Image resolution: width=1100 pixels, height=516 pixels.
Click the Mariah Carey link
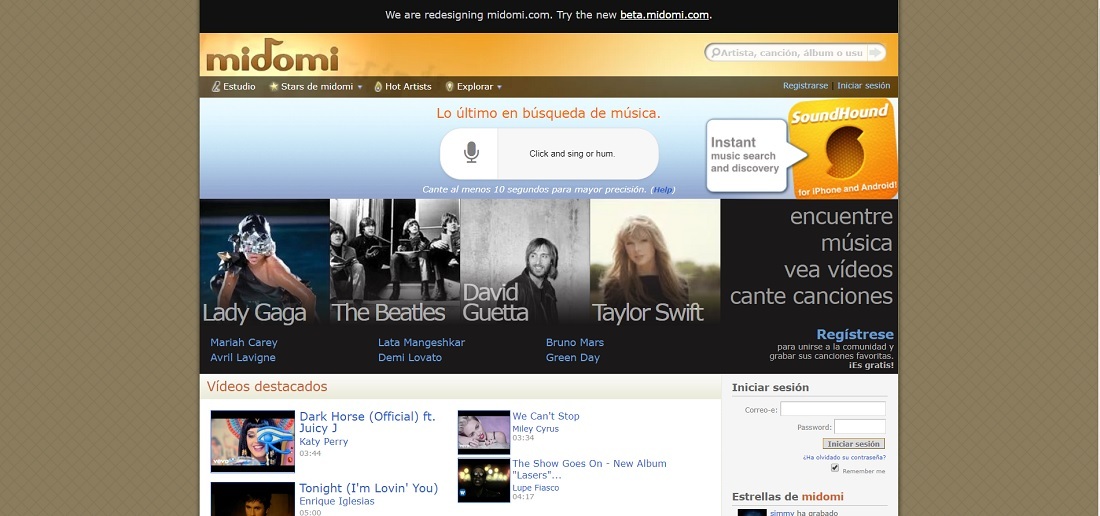point(243,343)
